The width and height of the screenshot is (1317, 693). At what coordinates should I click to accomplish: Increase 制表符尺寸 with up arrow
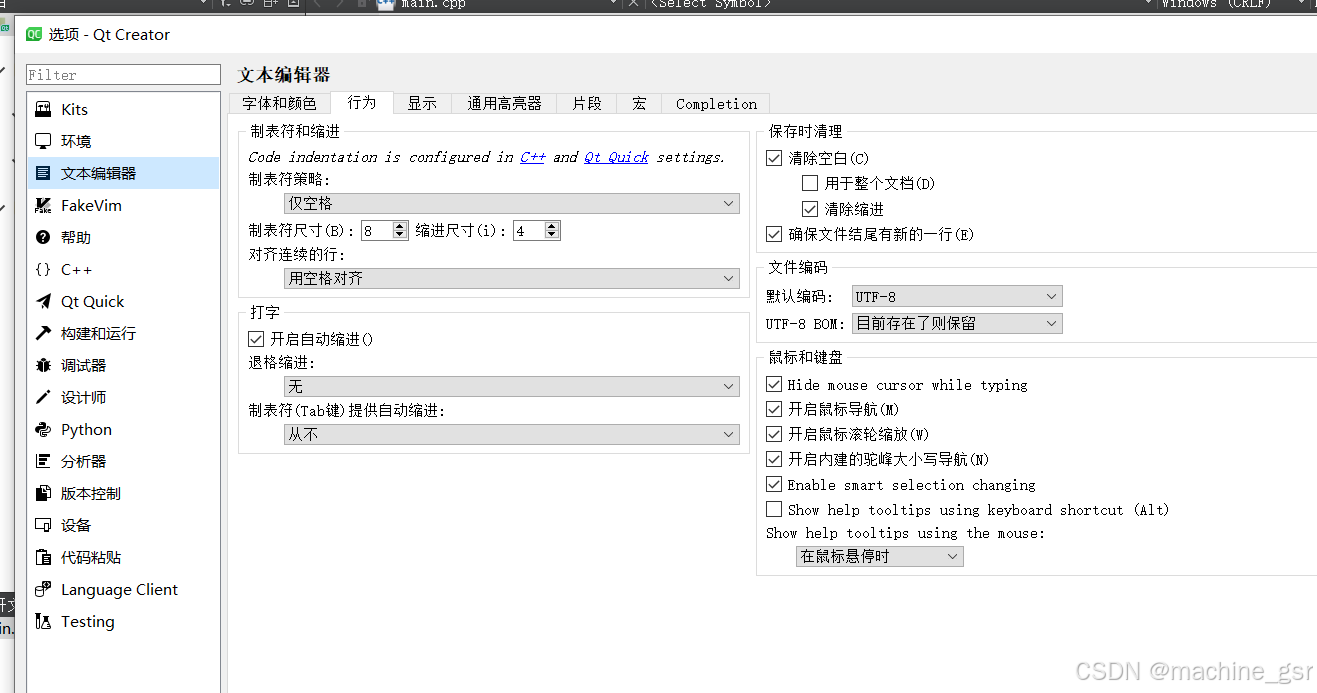(x=400, y=226)
